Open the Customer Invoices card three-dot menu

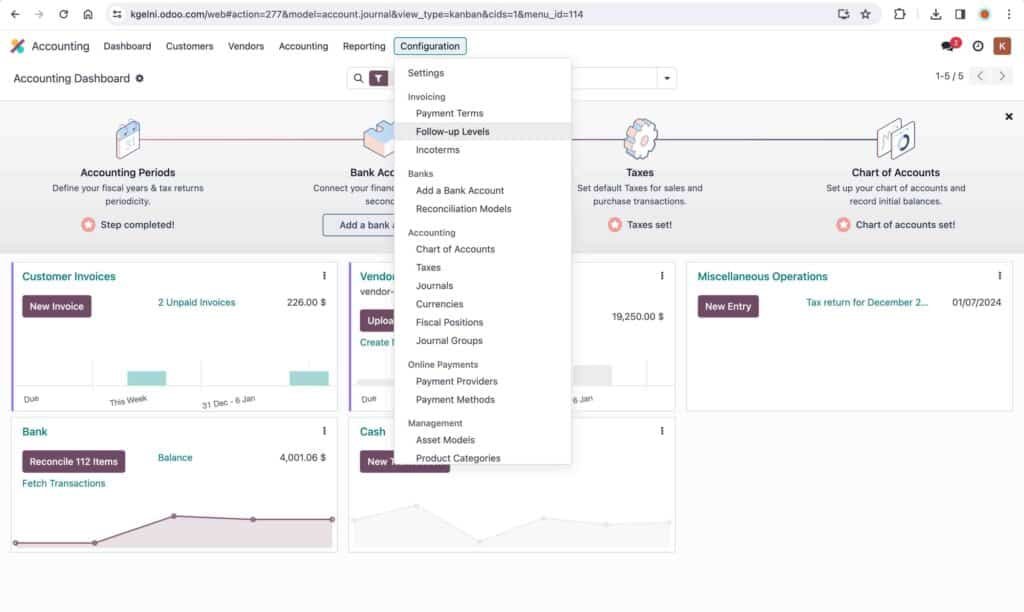(x=323, y=276)
